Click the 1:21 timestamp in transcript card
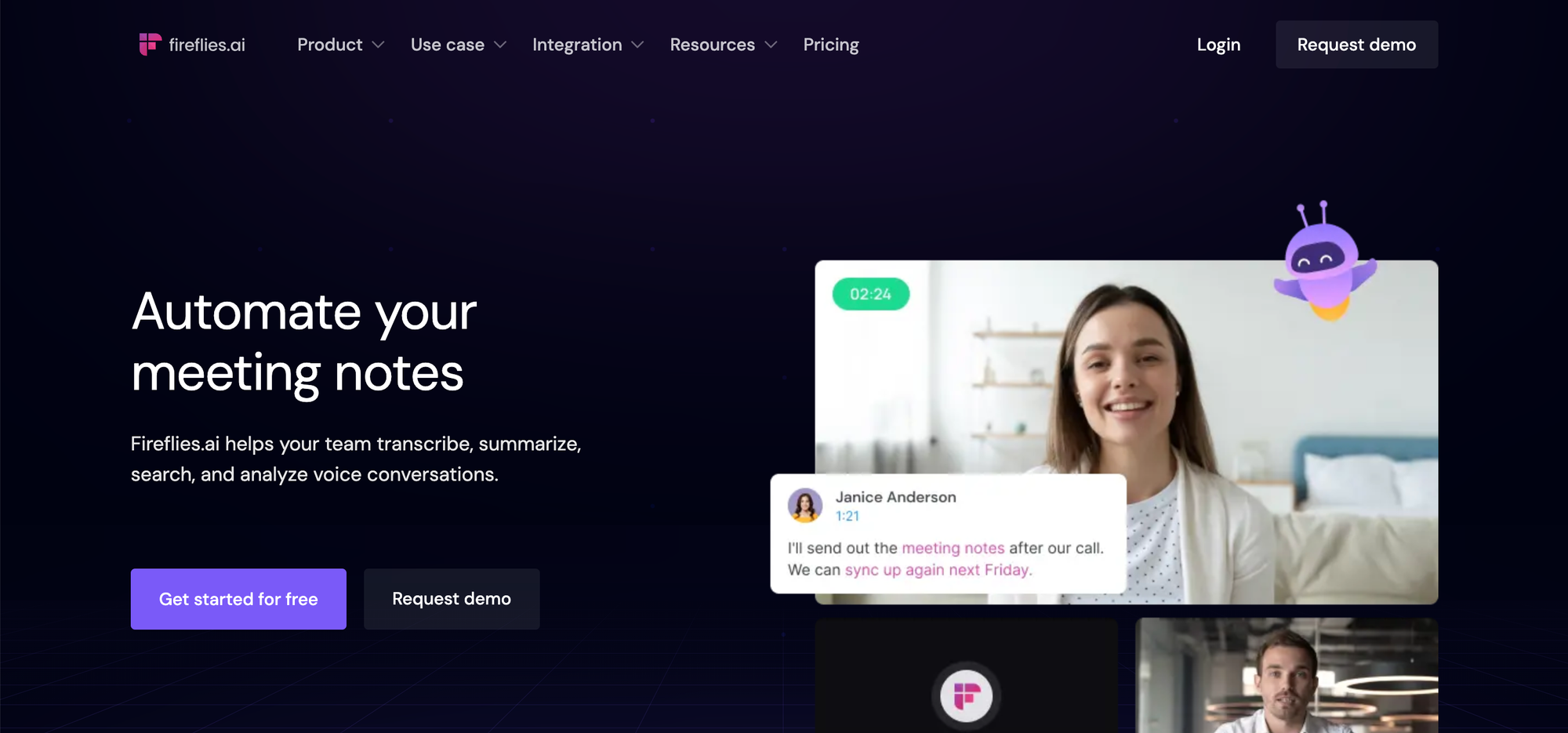 (x=848, y=516)
